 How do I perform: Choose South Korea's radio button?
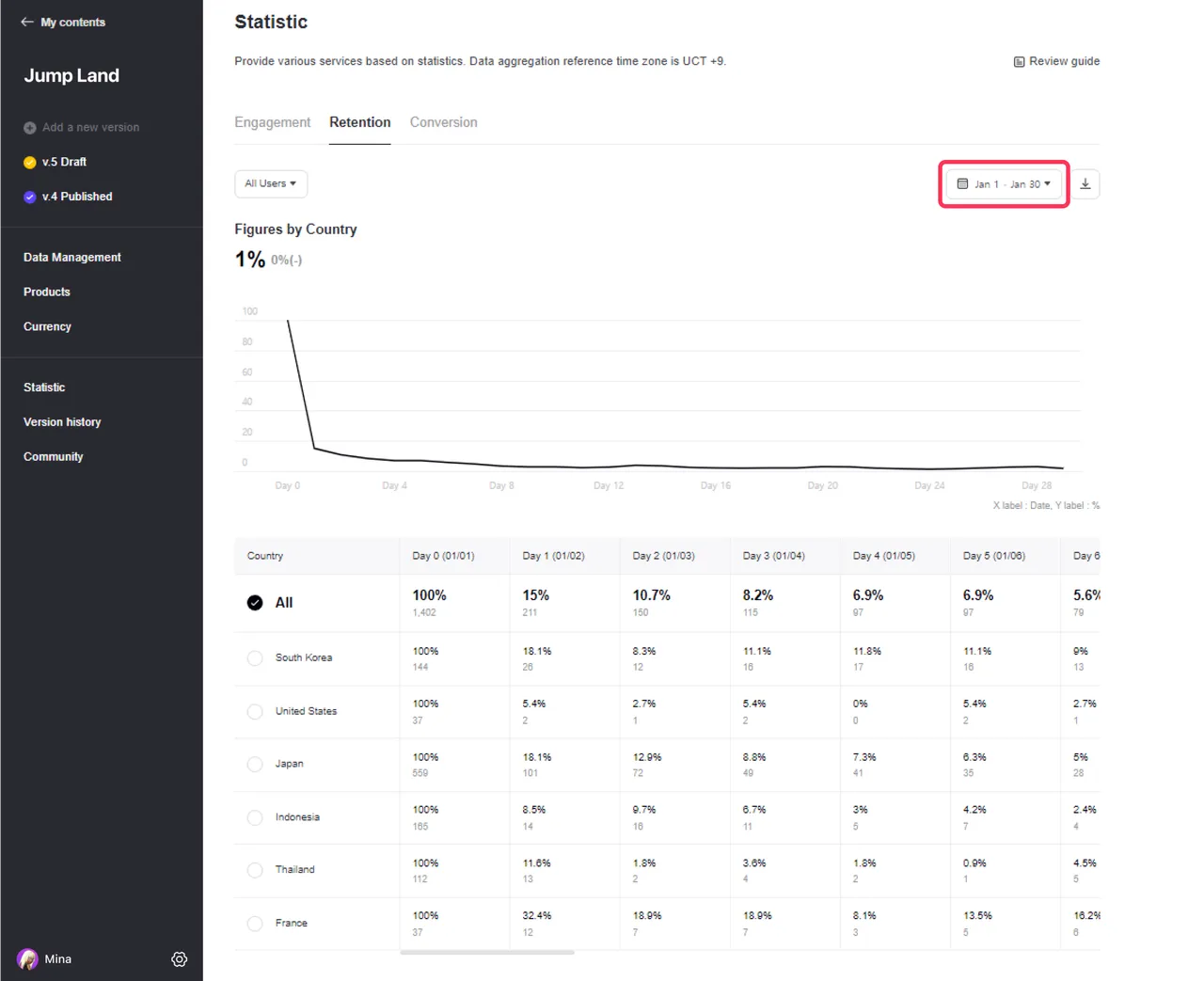tap(255, 657)
